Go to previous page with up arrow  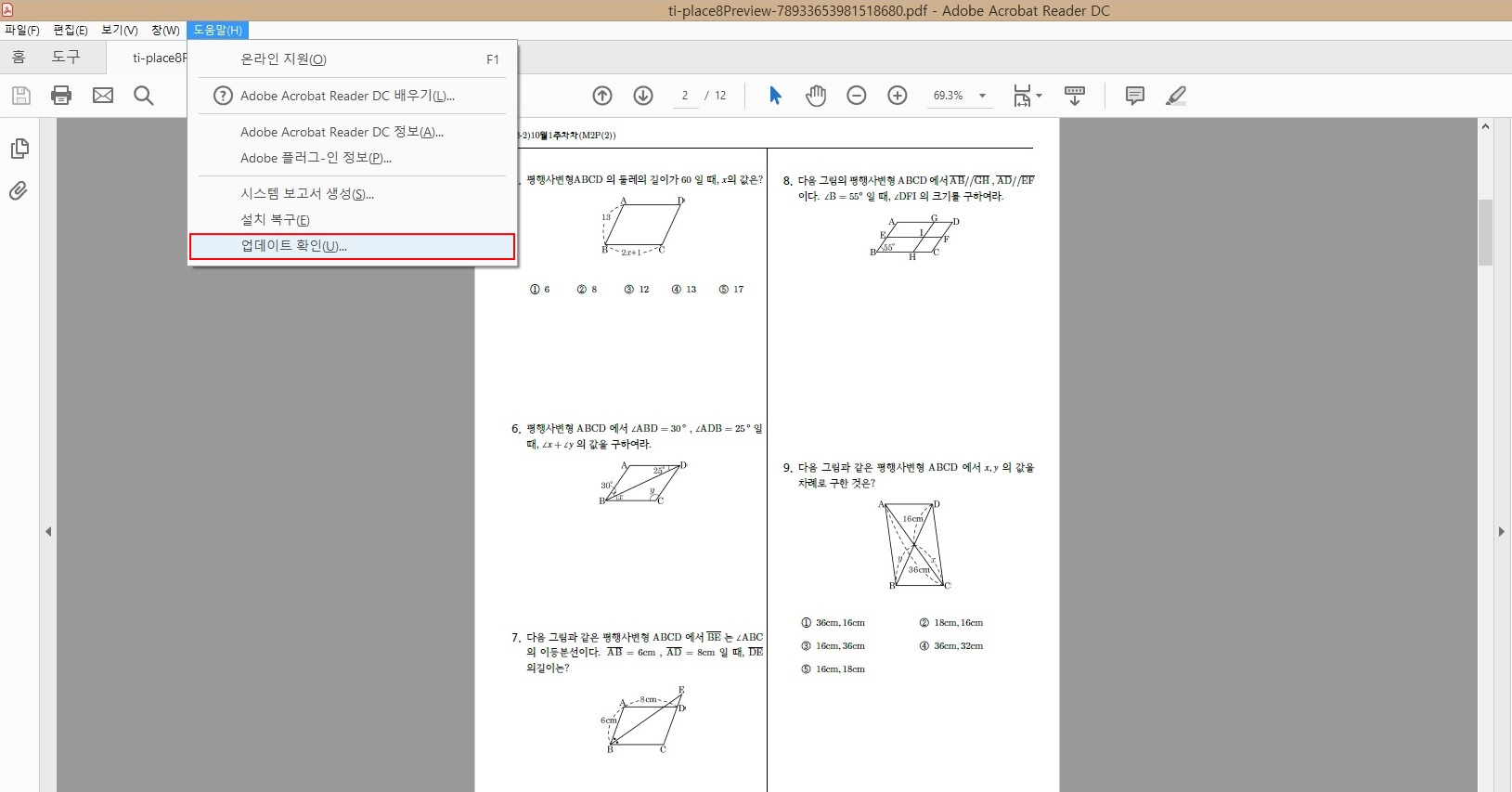[x=602, y=96]
